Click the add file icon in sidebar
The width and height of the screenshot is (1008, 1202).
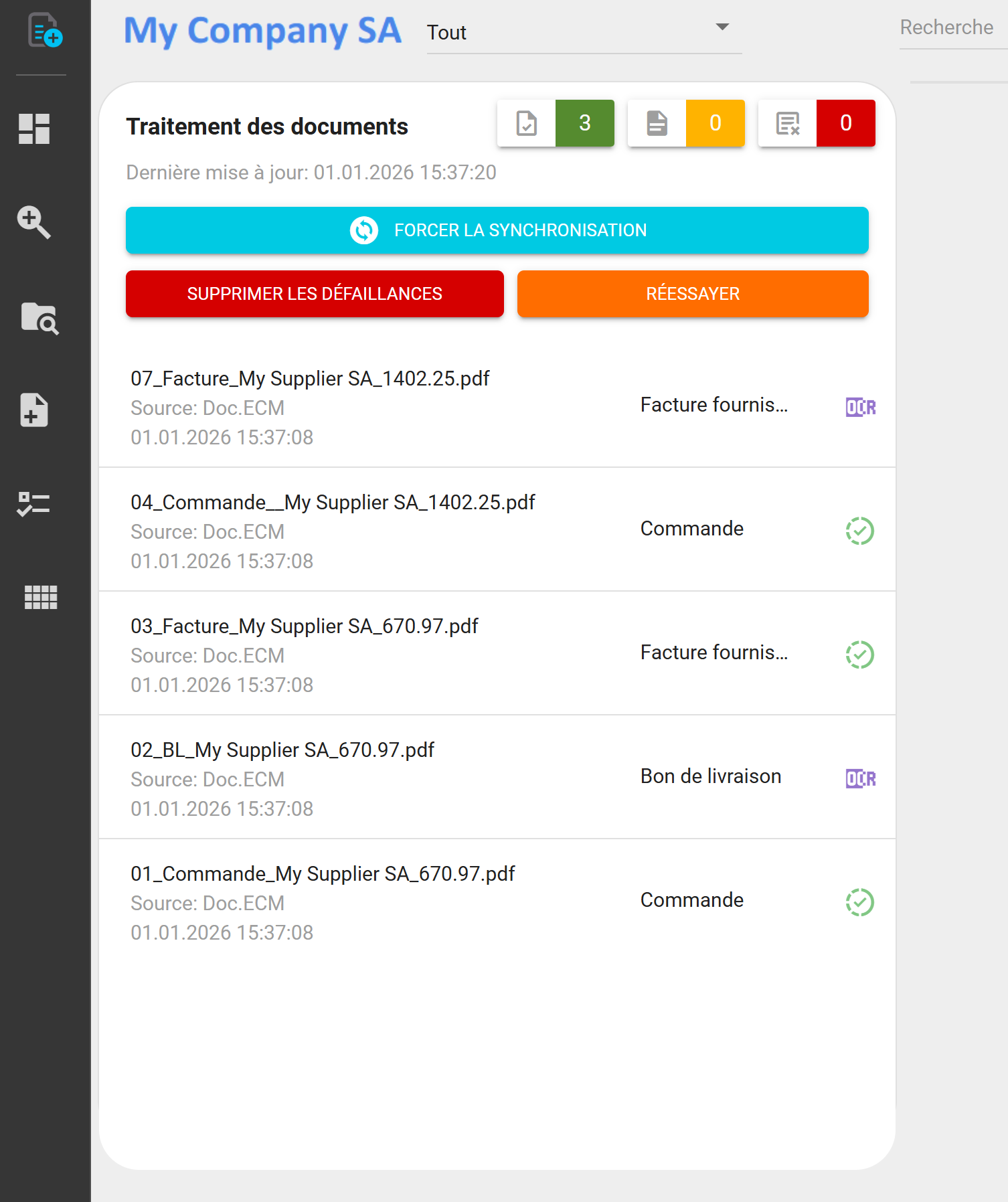[34, 410]
